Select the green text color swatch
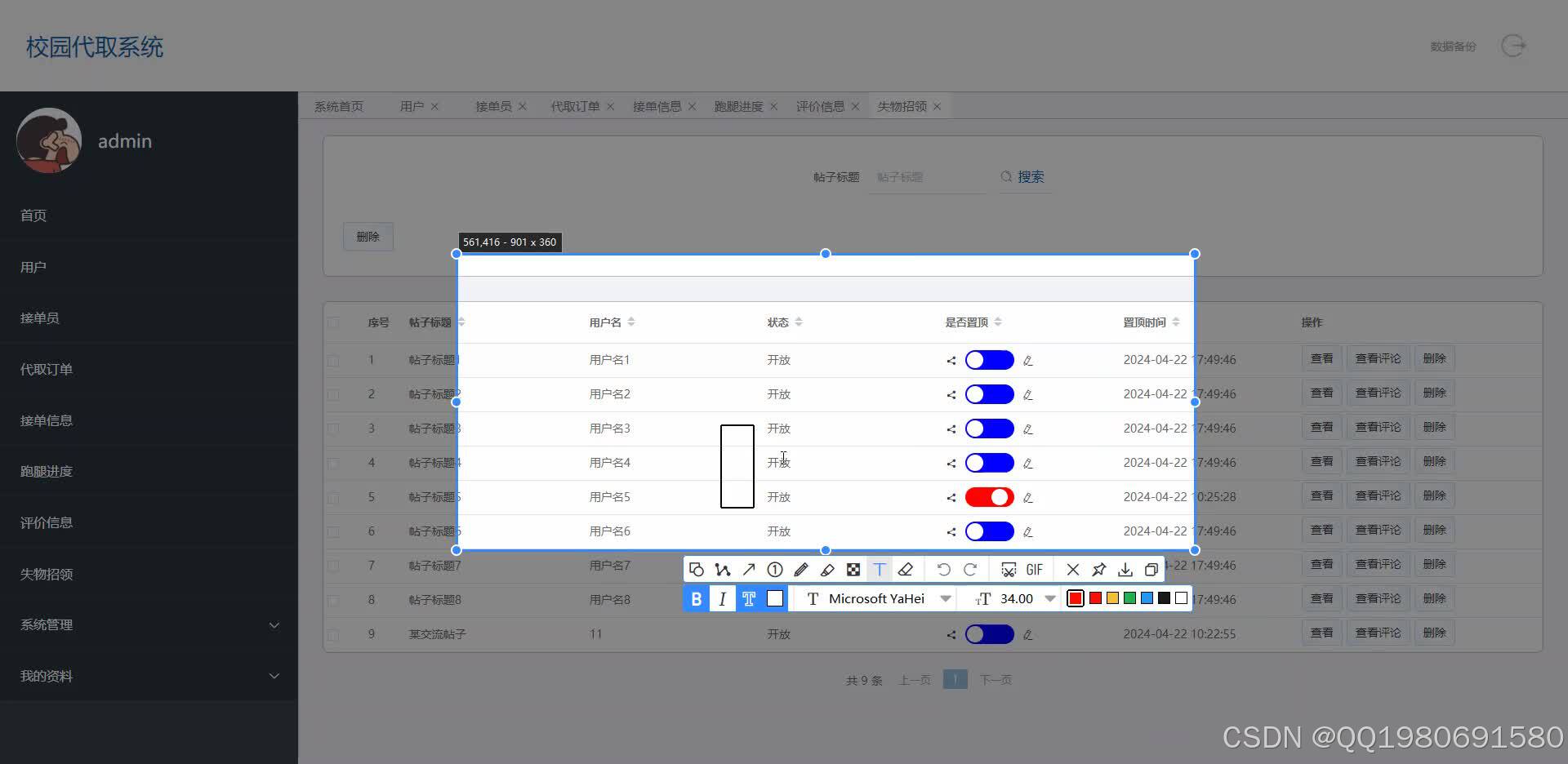The height and width of the screenshot is (764, 1568). [x=1129, y=598]
